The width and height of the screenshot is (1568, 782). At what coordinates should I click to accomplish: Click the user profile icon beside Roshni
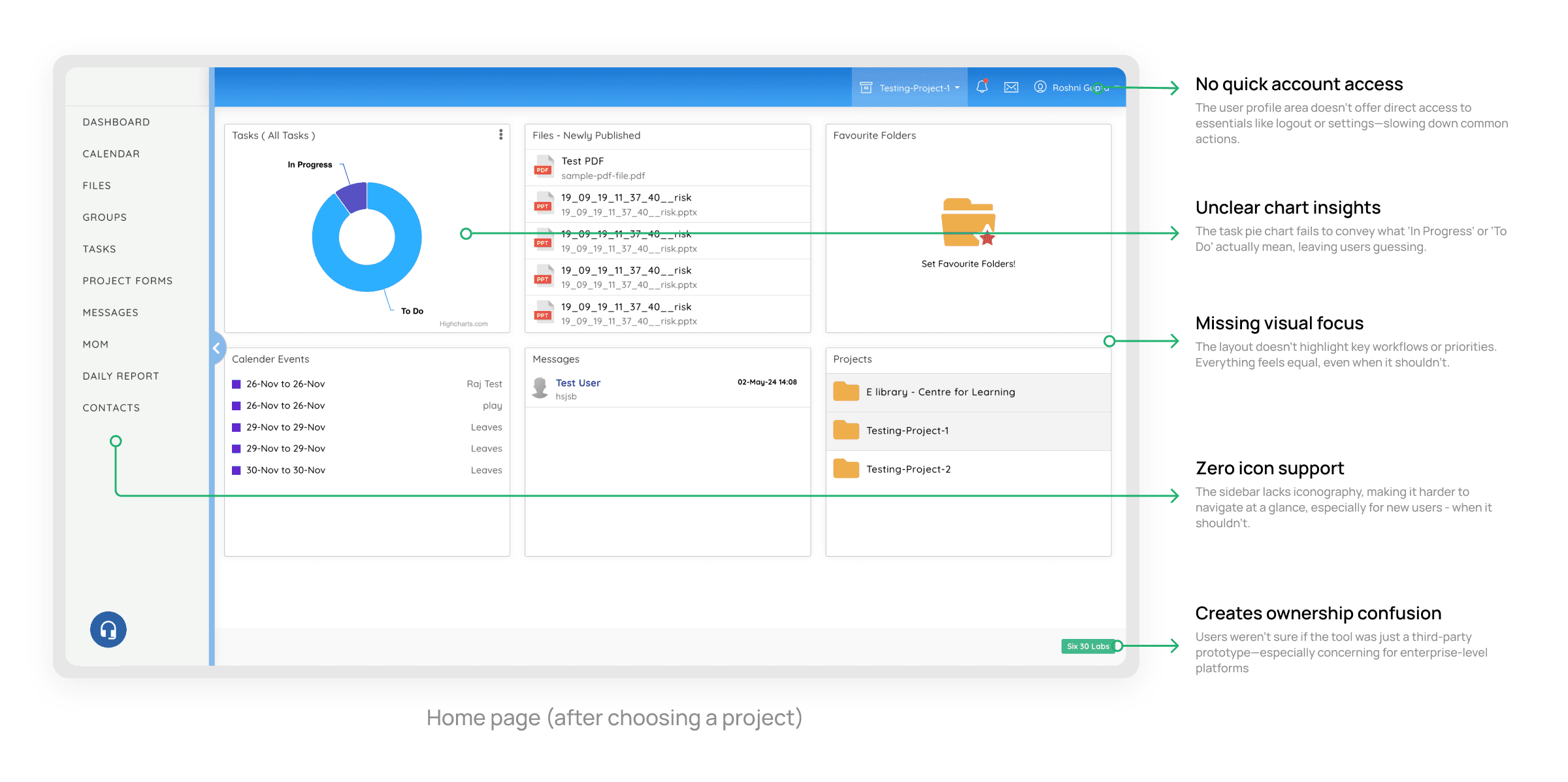coord(1040,87)
